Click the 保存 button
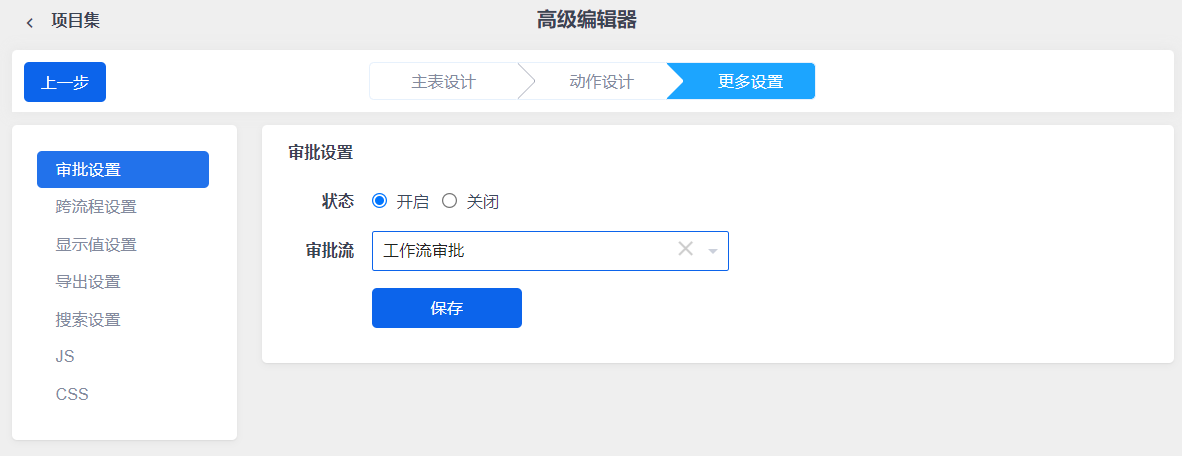The height and width of the screenshot is (456, 1182). coord(446,308)
